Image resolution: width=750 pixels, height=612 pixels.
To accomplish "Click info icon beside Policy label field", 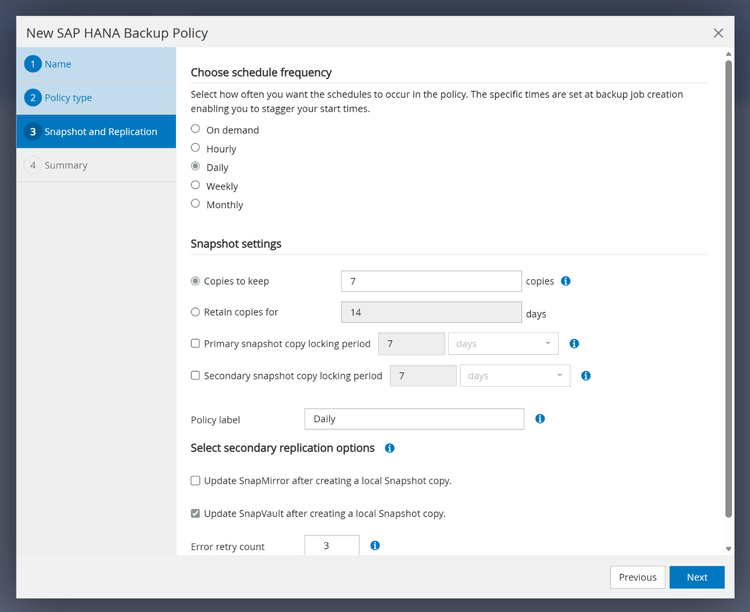I will [x=540, y=419].
